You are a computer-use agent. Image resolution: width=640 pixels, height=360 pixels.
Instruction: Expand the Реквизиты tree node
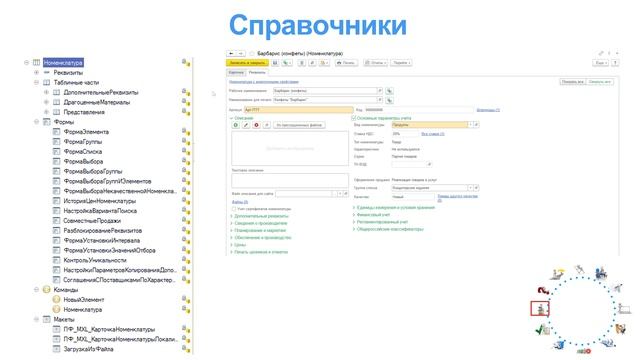click(36, 73)
